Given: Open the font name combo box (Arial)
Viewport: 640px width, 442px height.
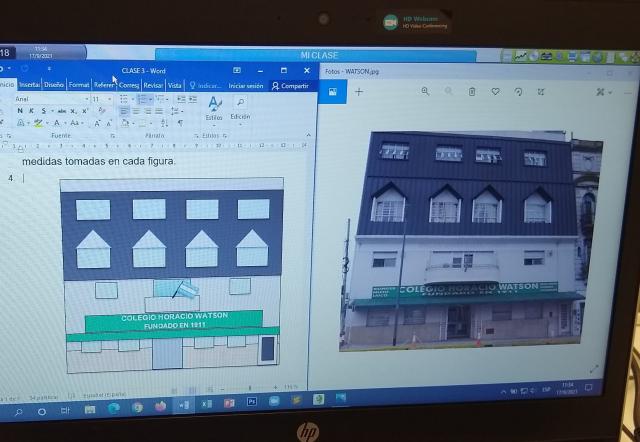Looking at the screenshot, I should tap(51, 99).
